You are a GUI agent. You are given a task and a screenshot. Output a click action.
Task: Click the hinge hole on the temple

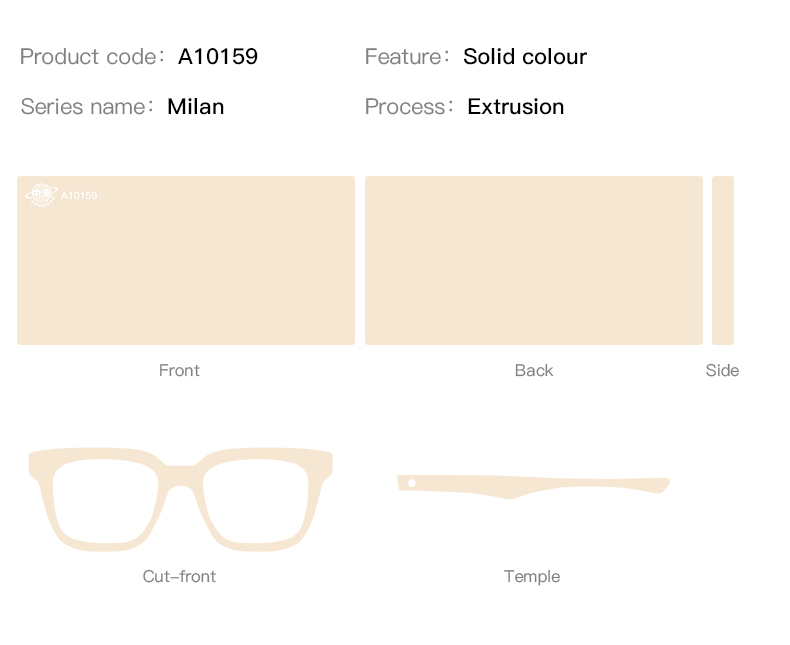tap(412, 483)
